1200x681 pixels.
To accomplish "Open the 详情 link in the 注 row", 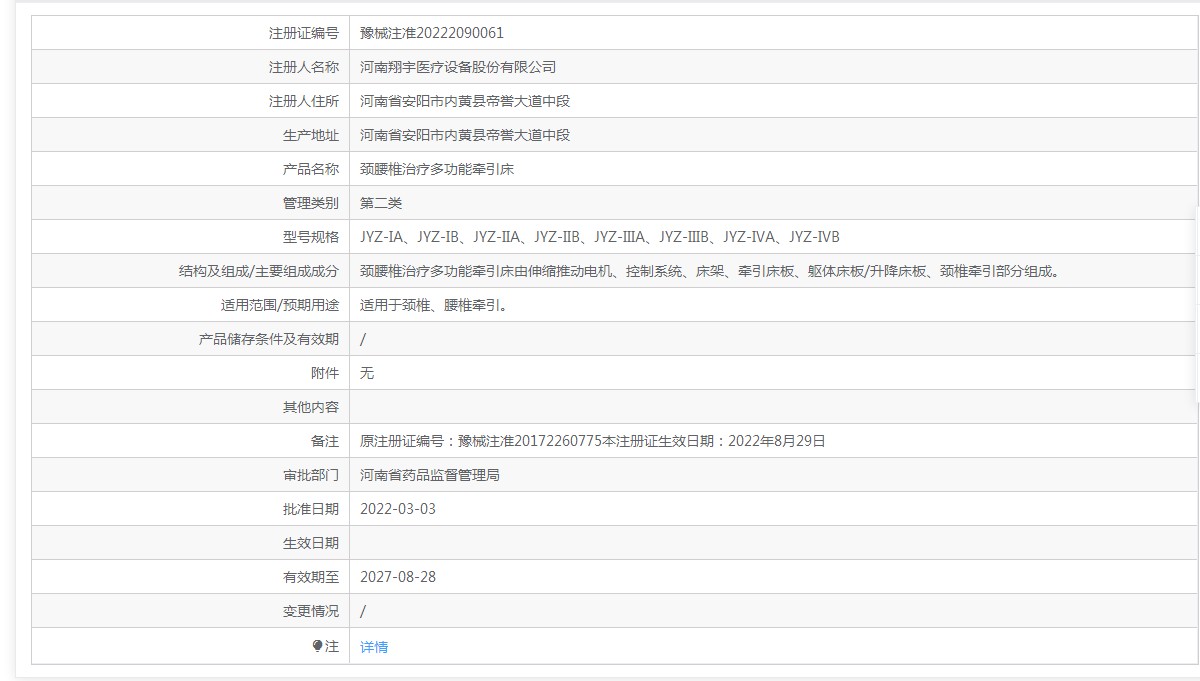I will point(374,647).
